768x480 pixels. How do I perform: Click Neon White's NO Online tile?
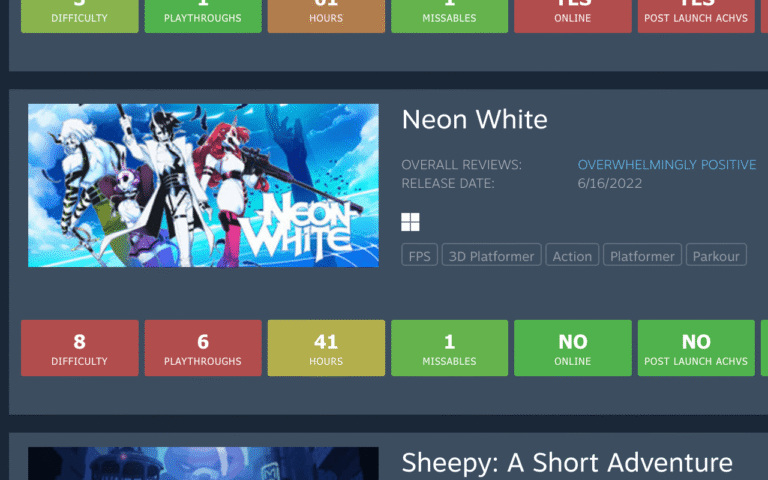573,348
